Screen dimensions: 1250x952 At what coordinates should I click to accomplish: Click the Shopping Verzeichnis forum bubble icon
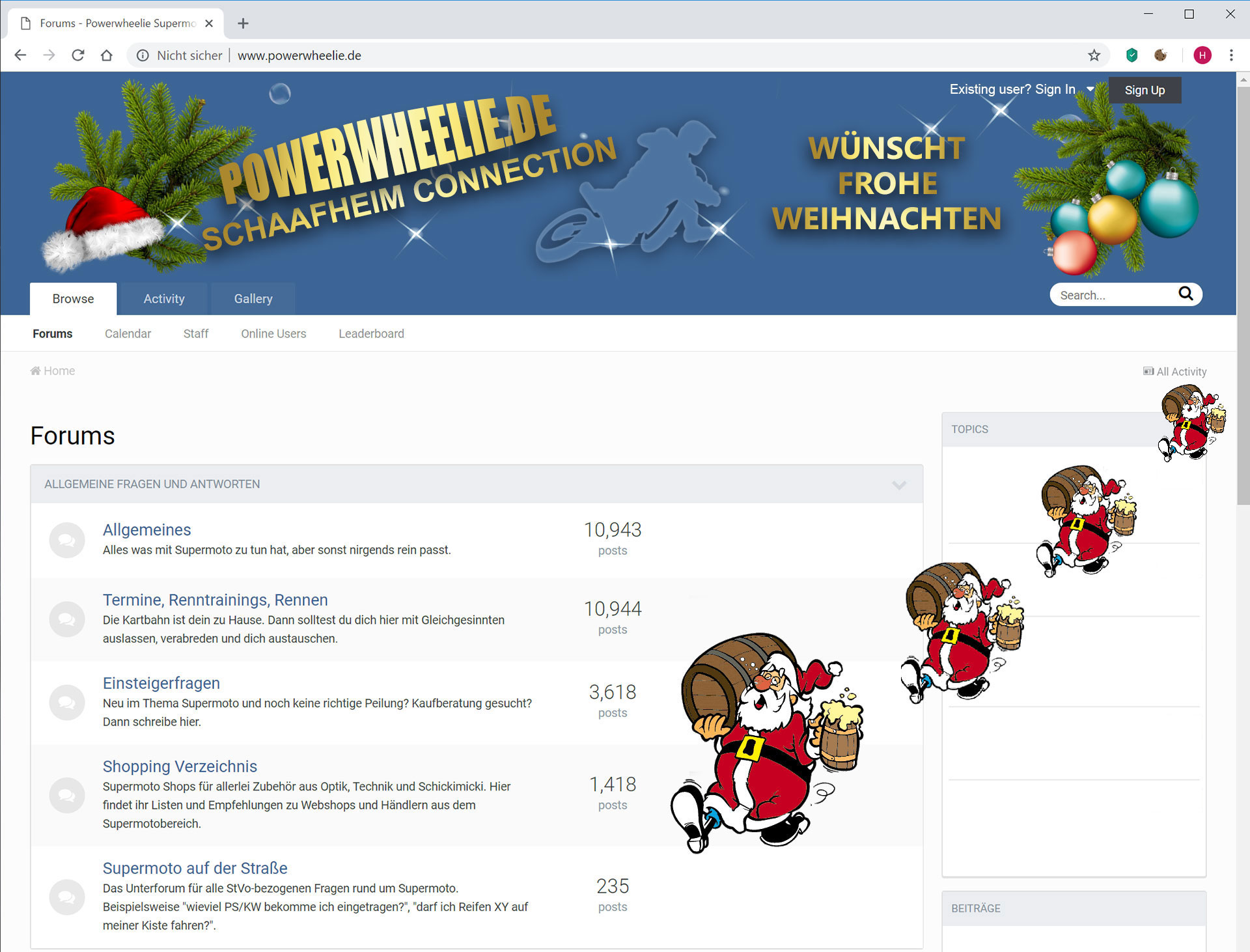67,795
